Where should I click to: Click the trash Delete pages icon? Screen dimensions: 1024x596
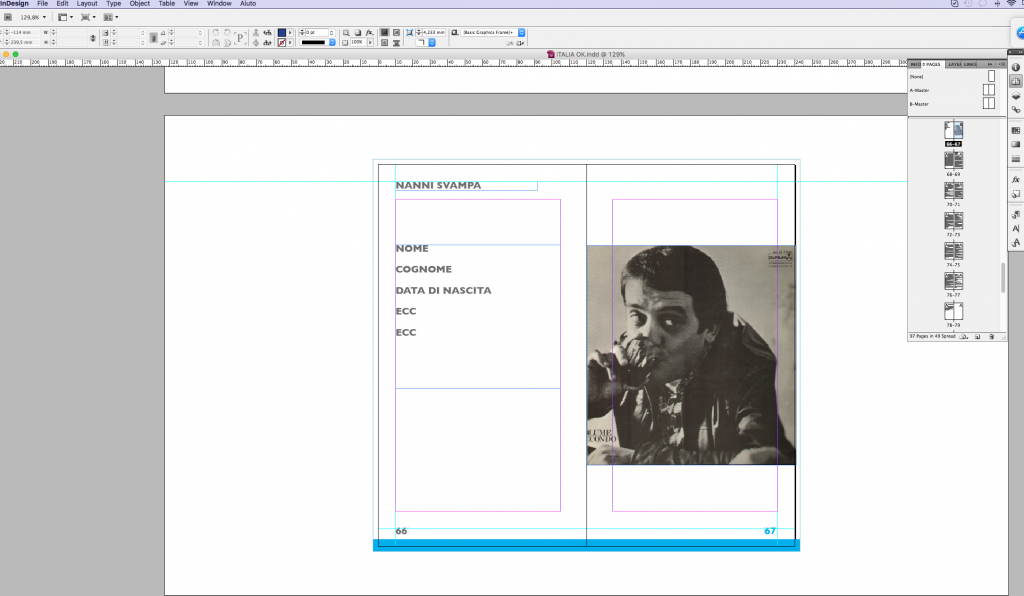[x=991, y=337]
